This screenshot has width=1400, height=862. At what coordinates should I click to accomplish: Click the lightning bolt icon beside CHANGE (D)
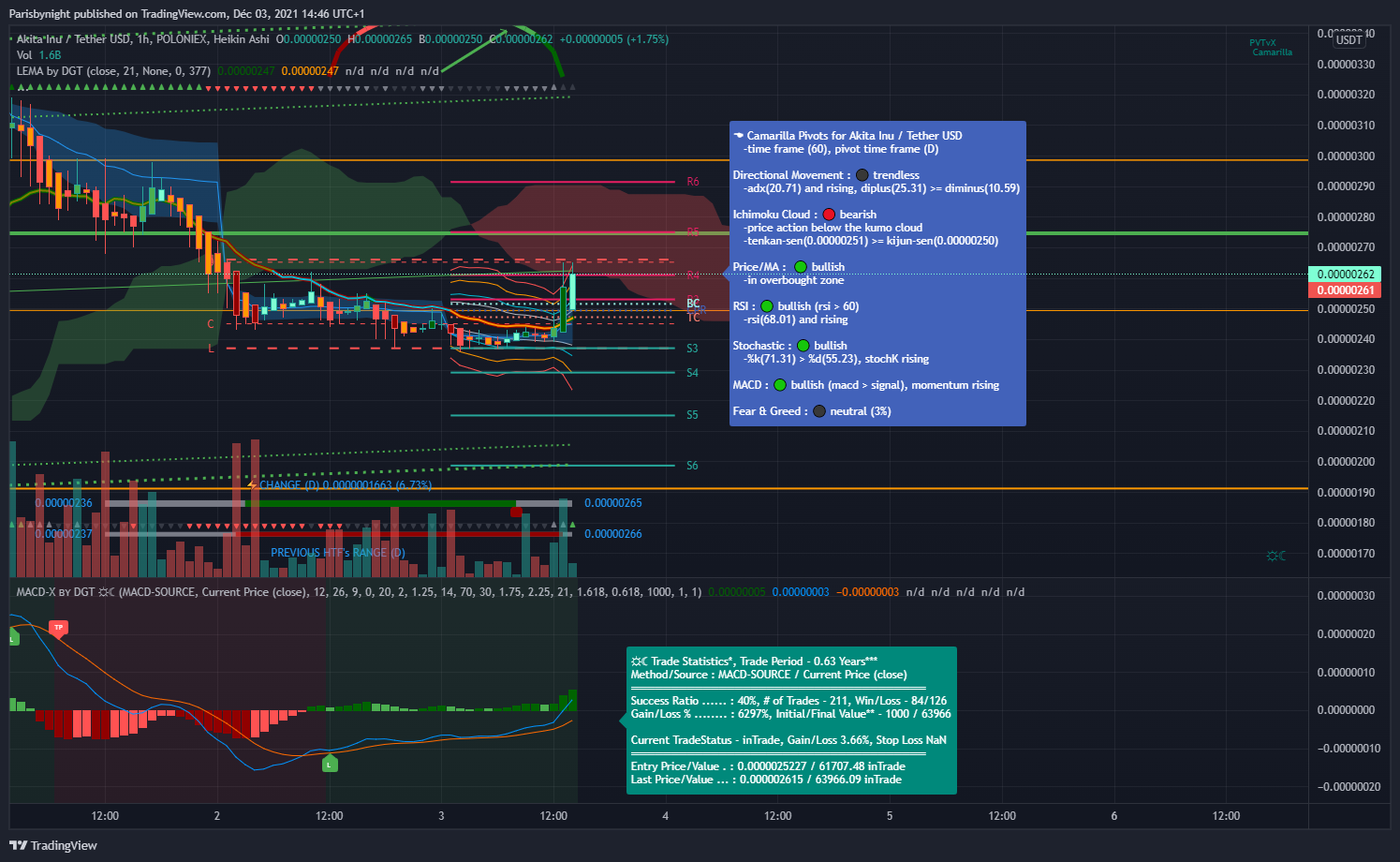coord(252,485)
